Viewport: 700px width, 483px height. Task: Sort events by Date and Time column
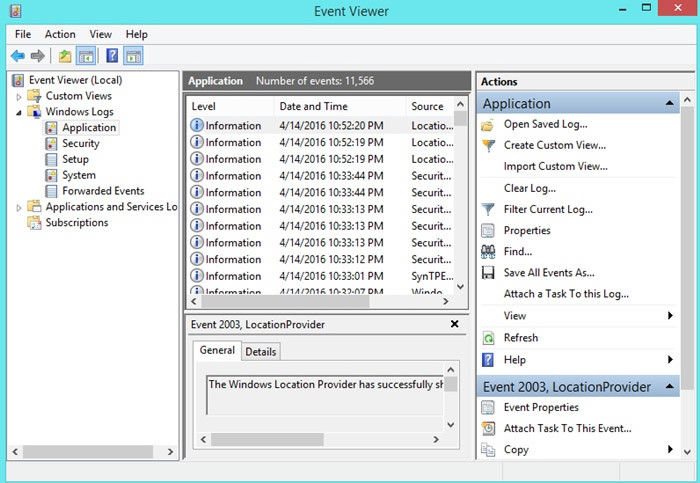tap(314, 106)
